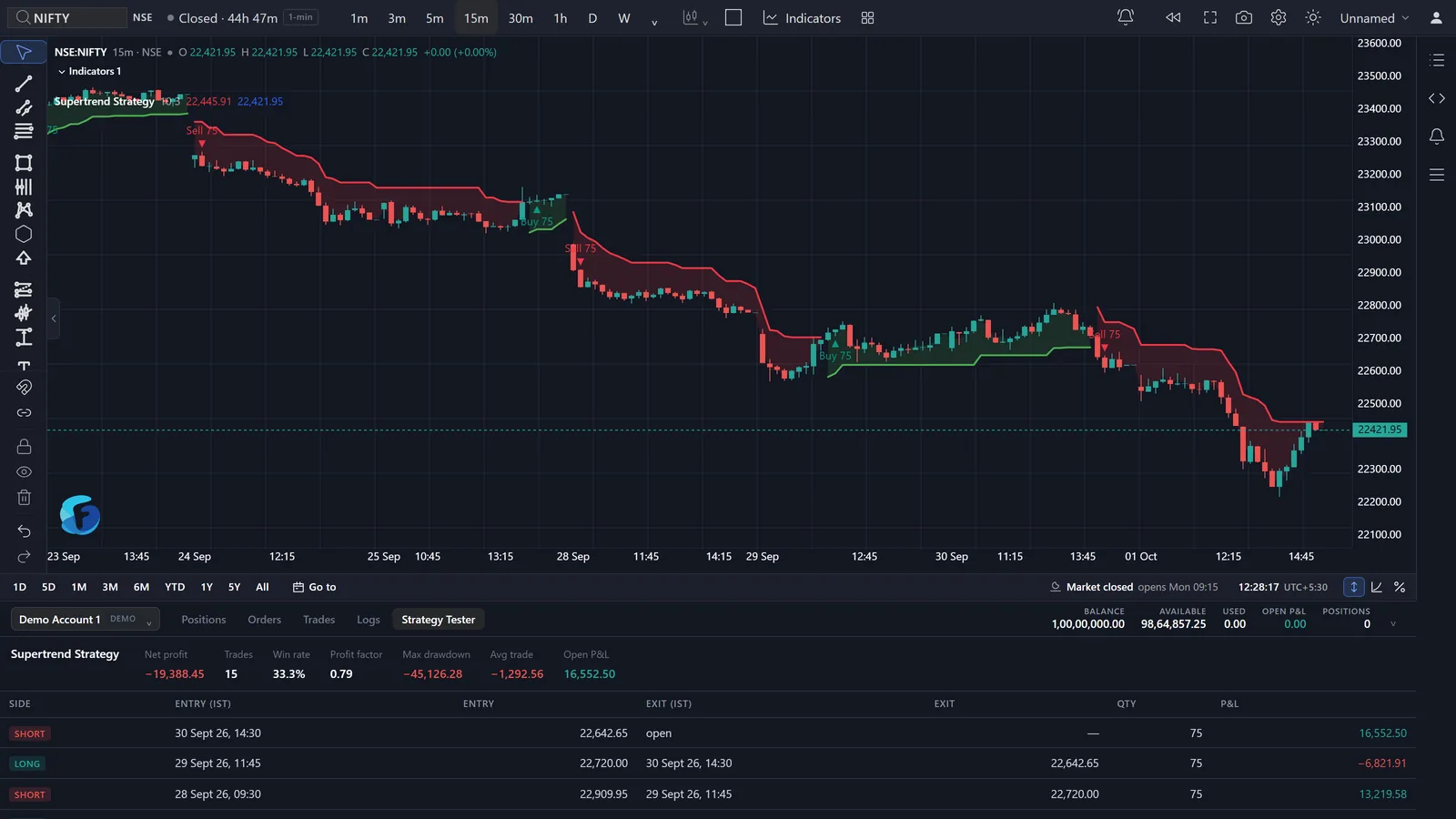Select the rectangle shape tool
Image resolution: width=1456 pixels, height=819 pixels.
click(x=24, y=163)
